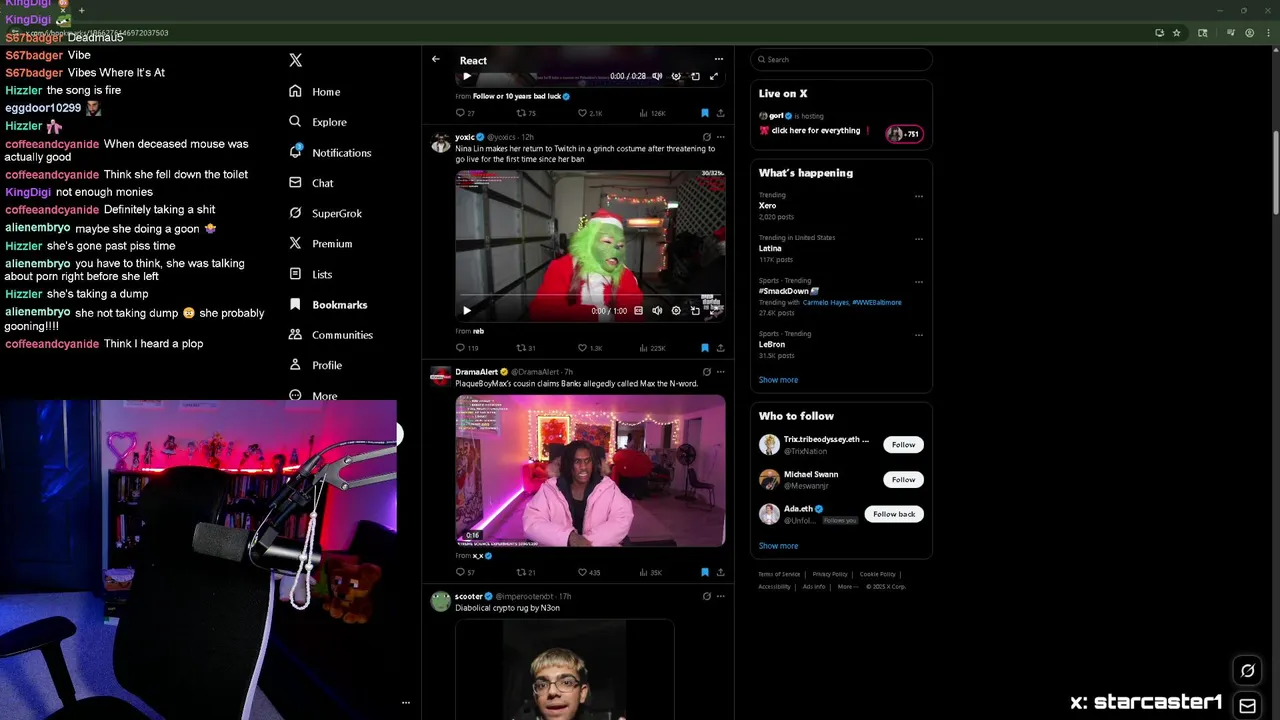Mute the top 0:28 video

657,76
